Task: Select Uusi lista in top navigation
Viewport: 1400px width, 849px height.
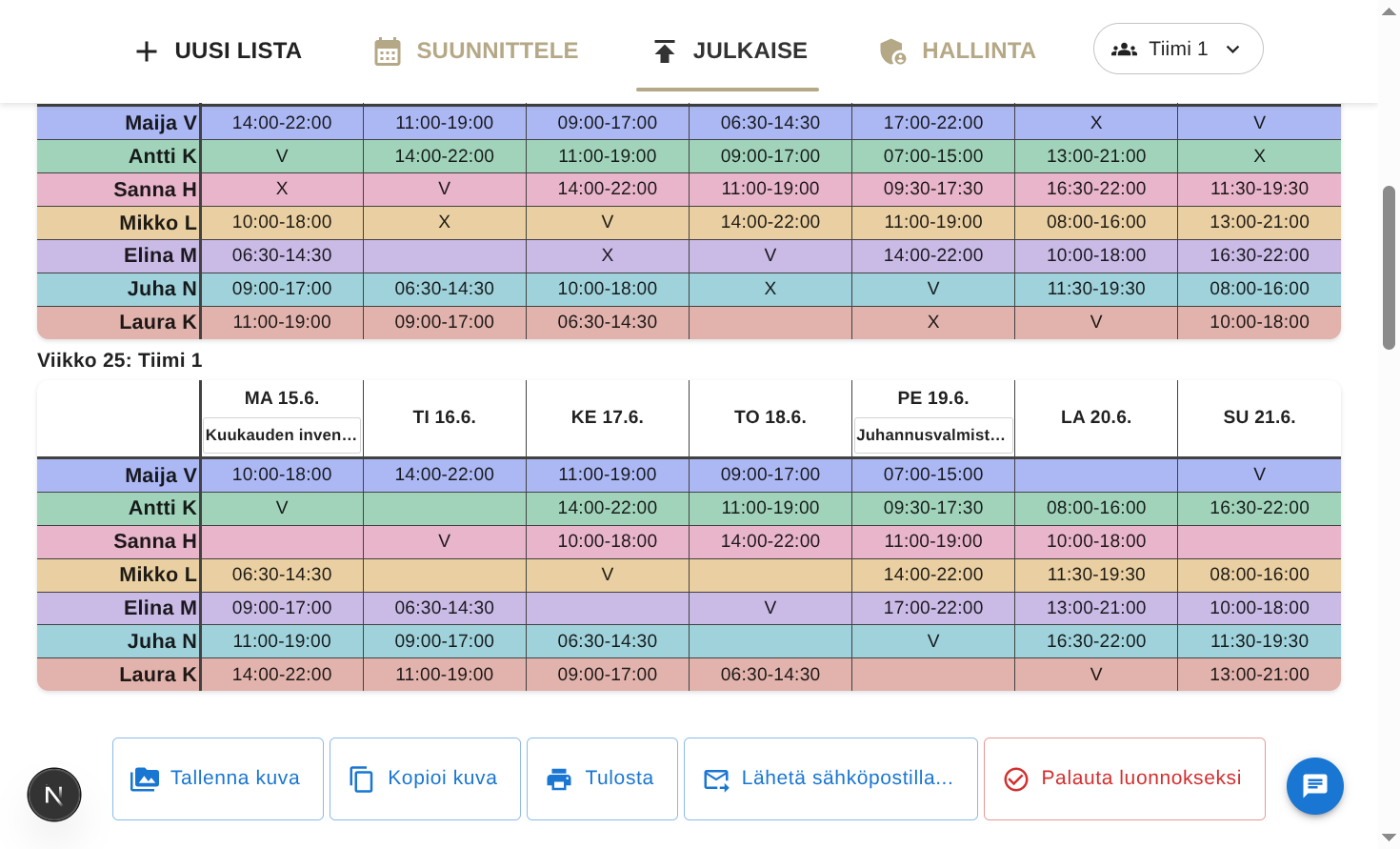Action: [218, 51]
